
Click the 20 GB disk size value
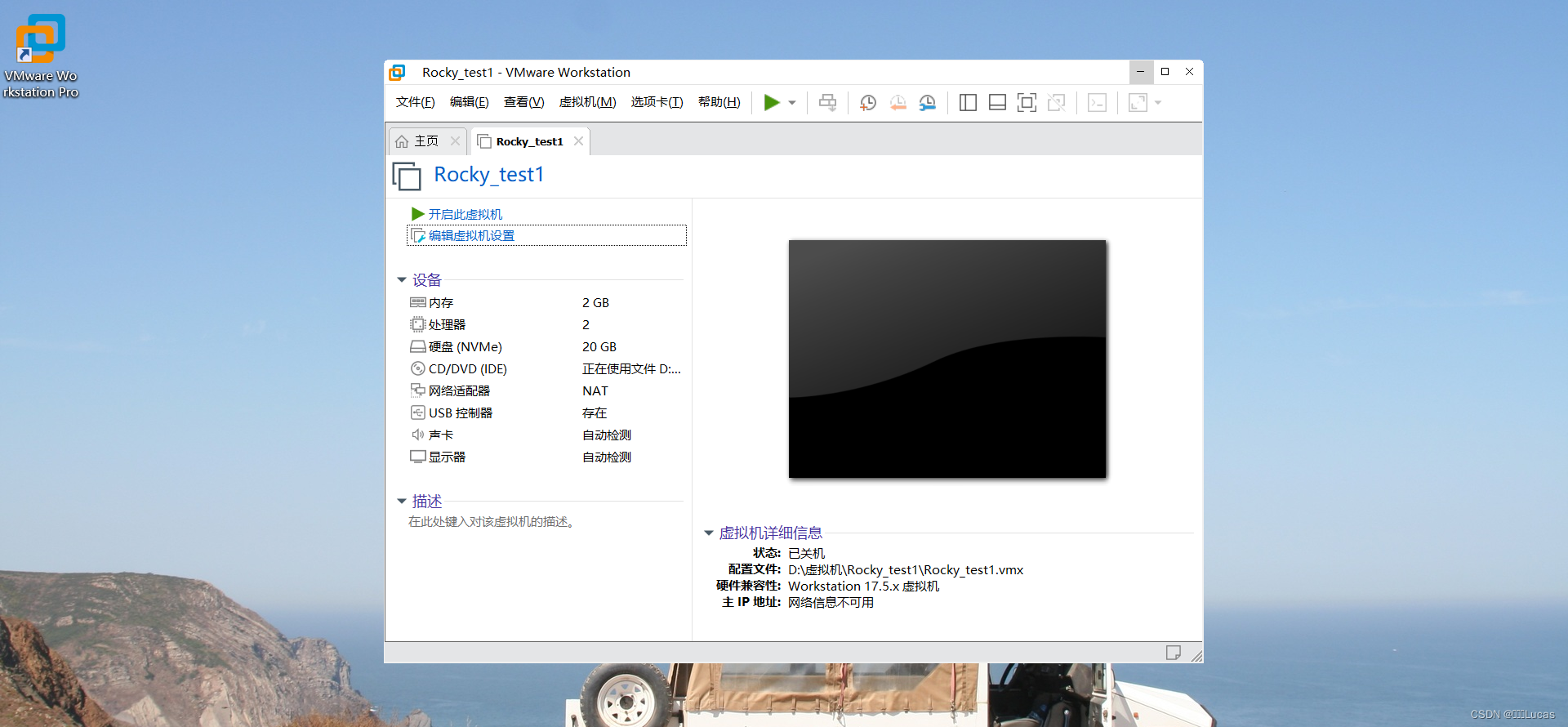pyautogui.click(x=599, y=347)
